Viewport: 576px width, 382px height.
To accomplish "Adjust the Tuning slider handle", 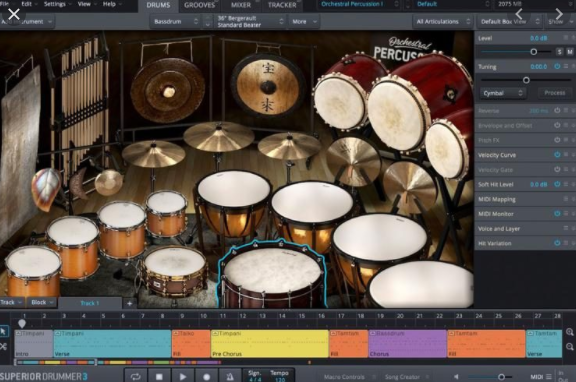I will tap(526, 80).
